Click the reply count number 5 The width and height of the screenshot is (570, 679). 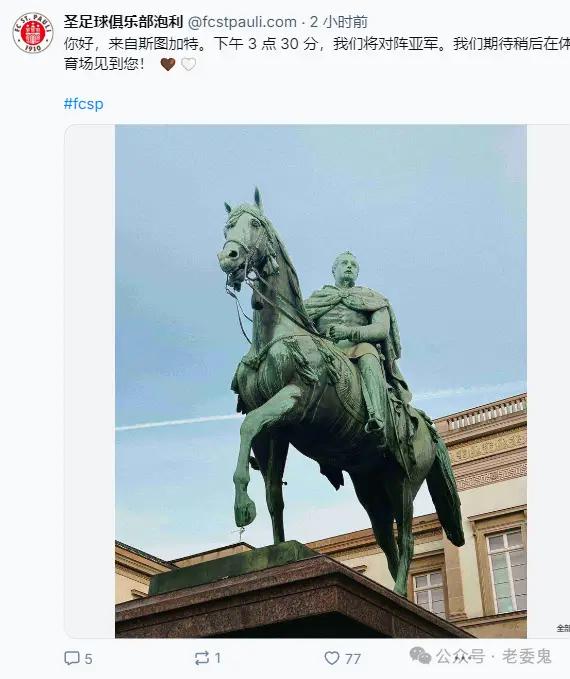pos(88,659)
